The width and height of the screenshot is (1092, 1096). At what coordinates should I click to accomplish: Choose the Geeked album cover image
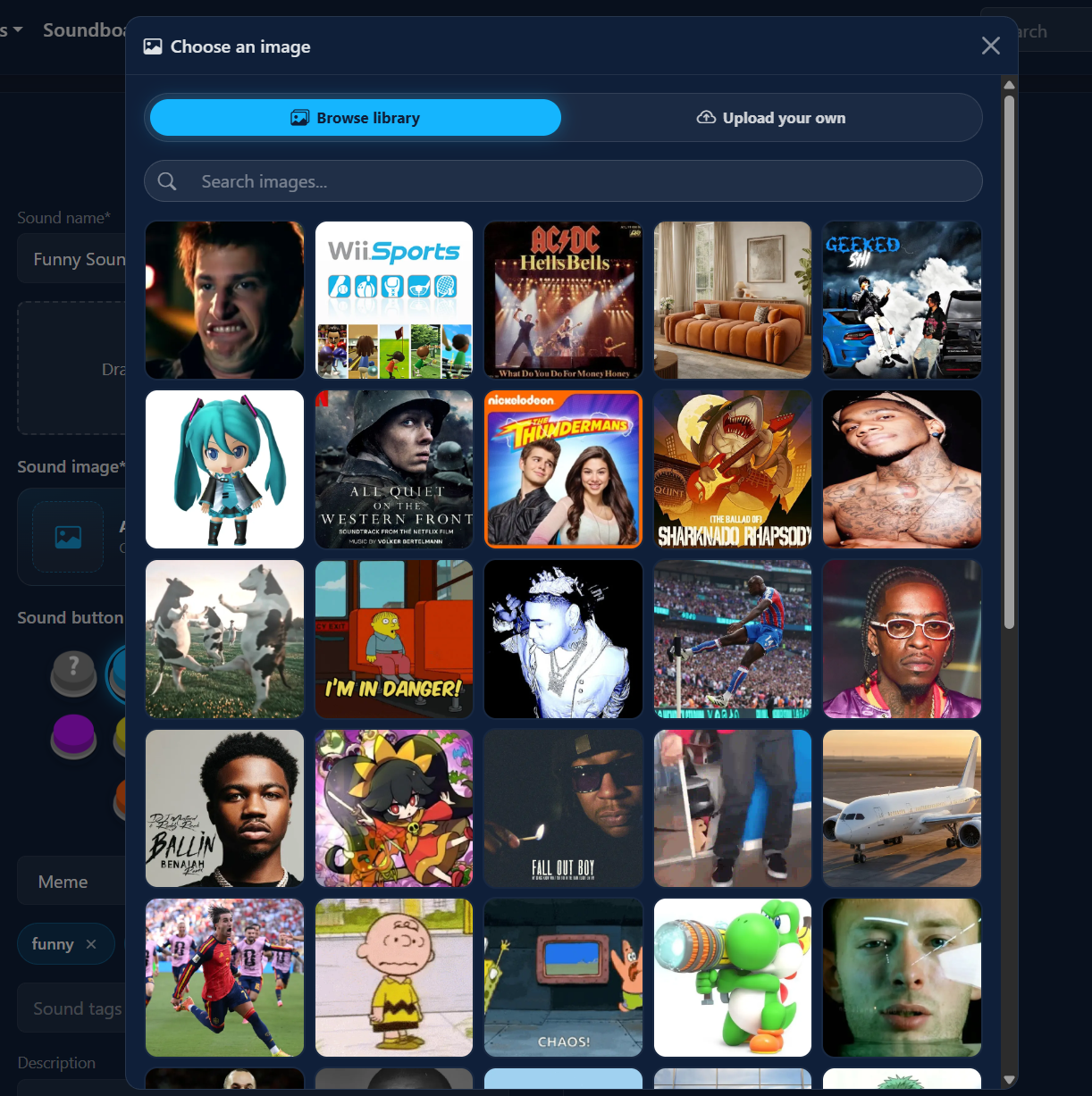coord(903,300)
